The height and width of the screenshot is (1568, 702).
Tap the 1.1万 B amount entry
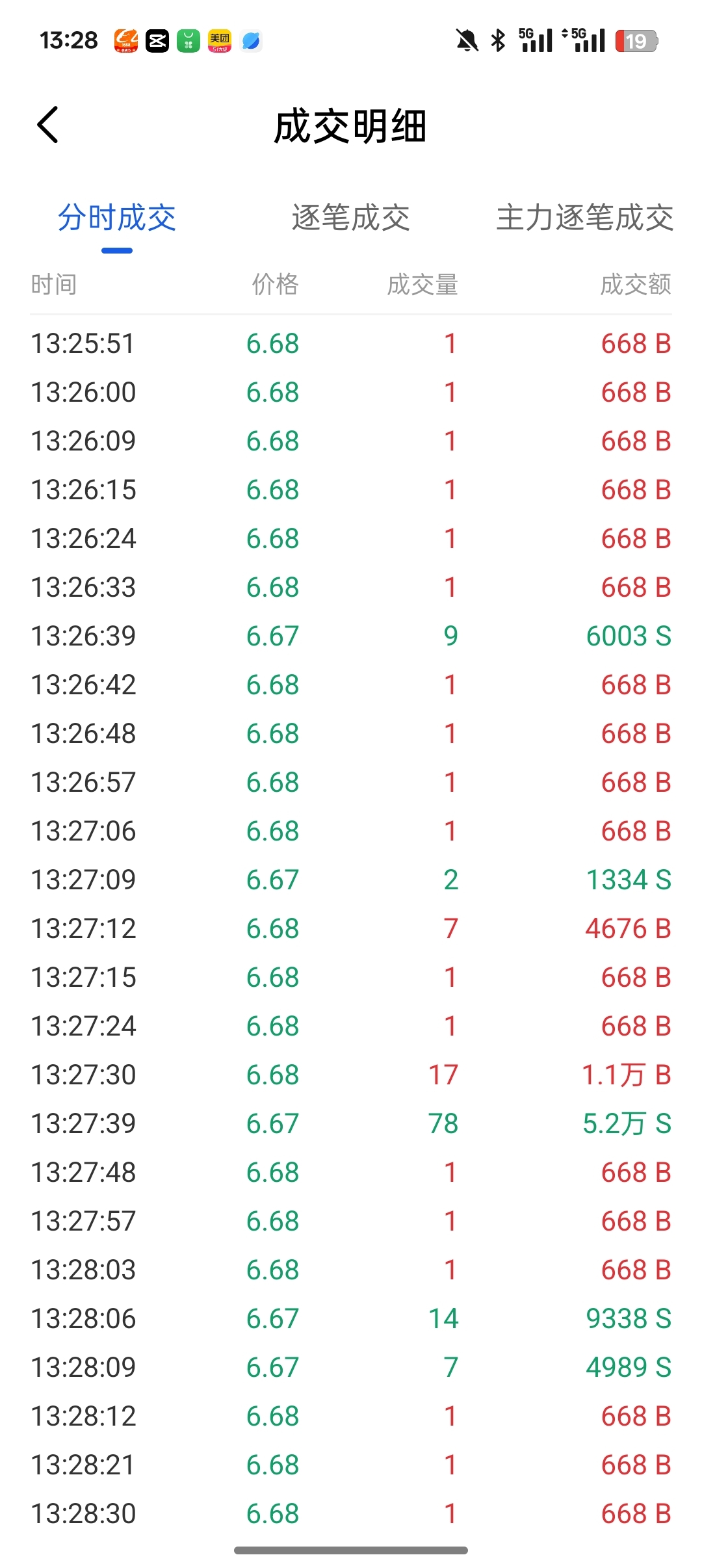coord(626,1075)
